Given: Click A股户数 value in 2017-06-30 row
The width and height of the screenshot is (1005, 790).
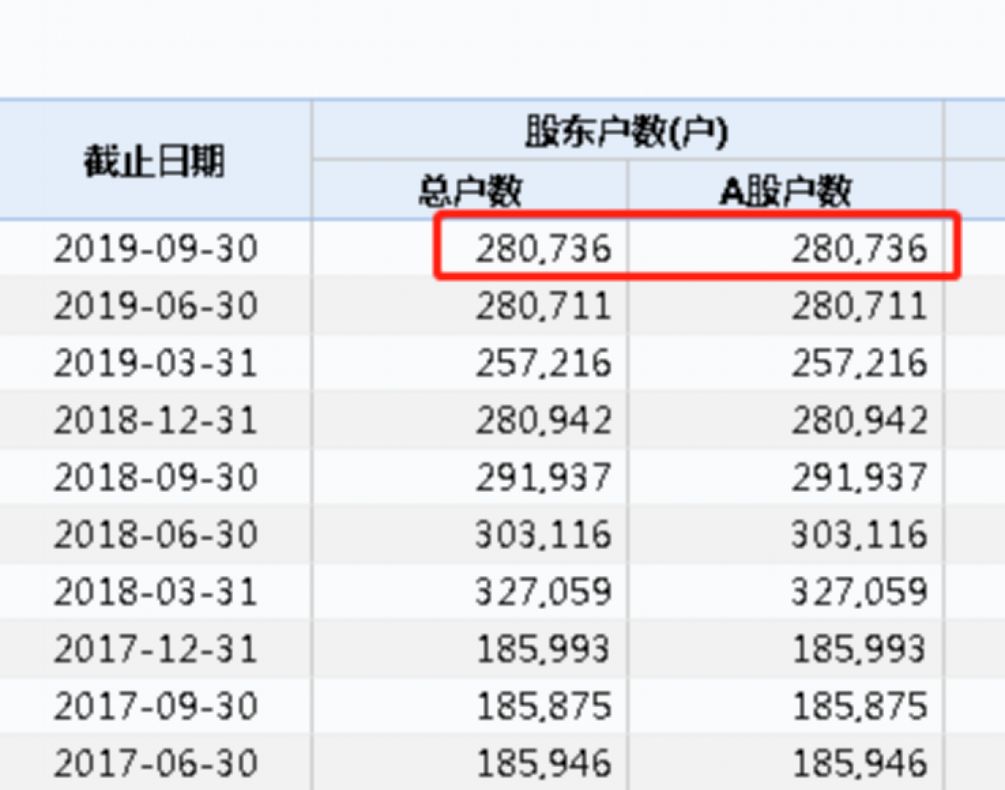Looking at the screenshot, I should pyautogui.click(x=860, y=763).
